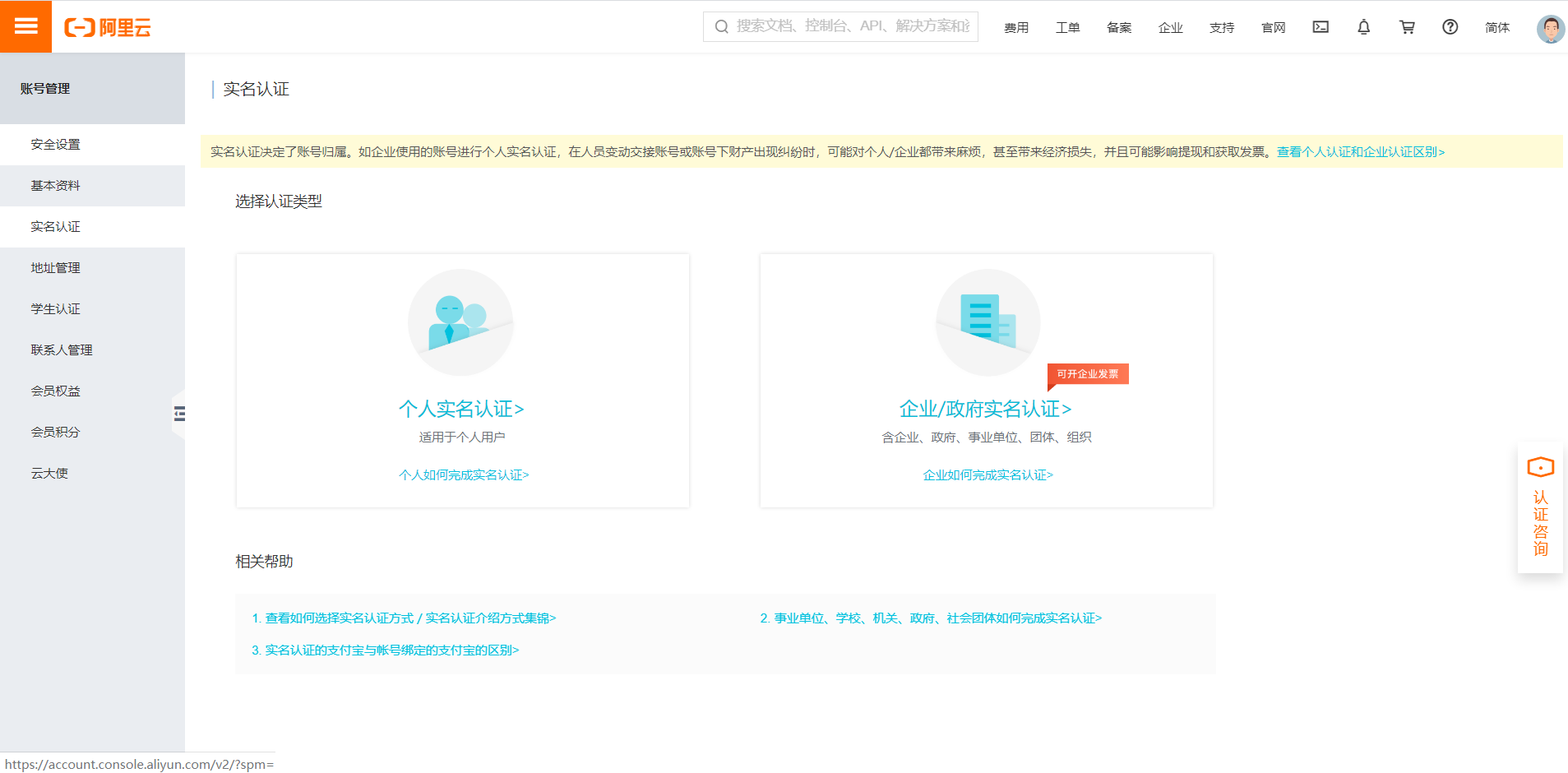Open the 备案 top menu
The width and height of the screenshot is (1568, 773).
pos(1119,28)
